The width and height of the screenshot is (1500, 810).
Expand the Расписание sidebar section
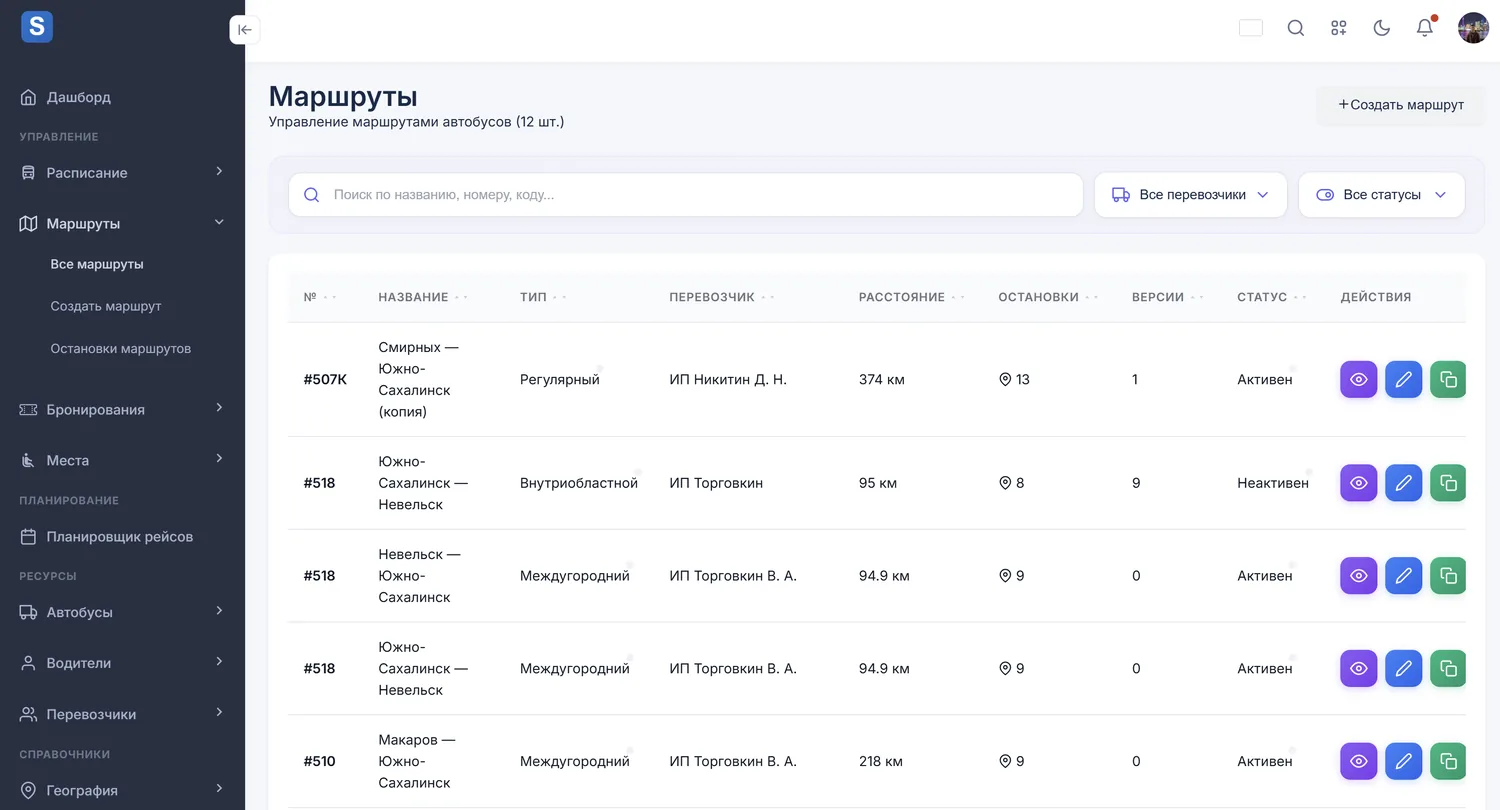(122, 172)
